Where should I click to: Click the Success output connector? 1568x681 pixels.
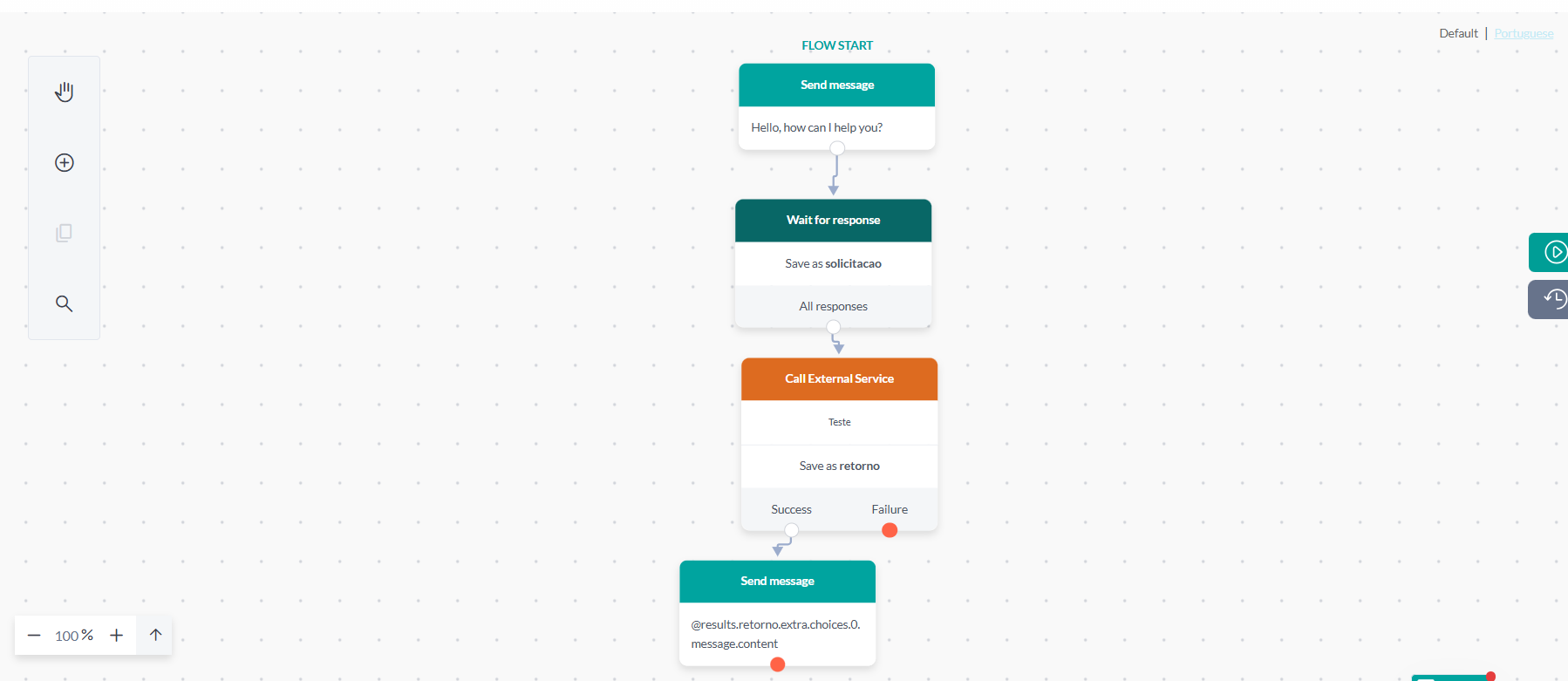coord(791,529)
